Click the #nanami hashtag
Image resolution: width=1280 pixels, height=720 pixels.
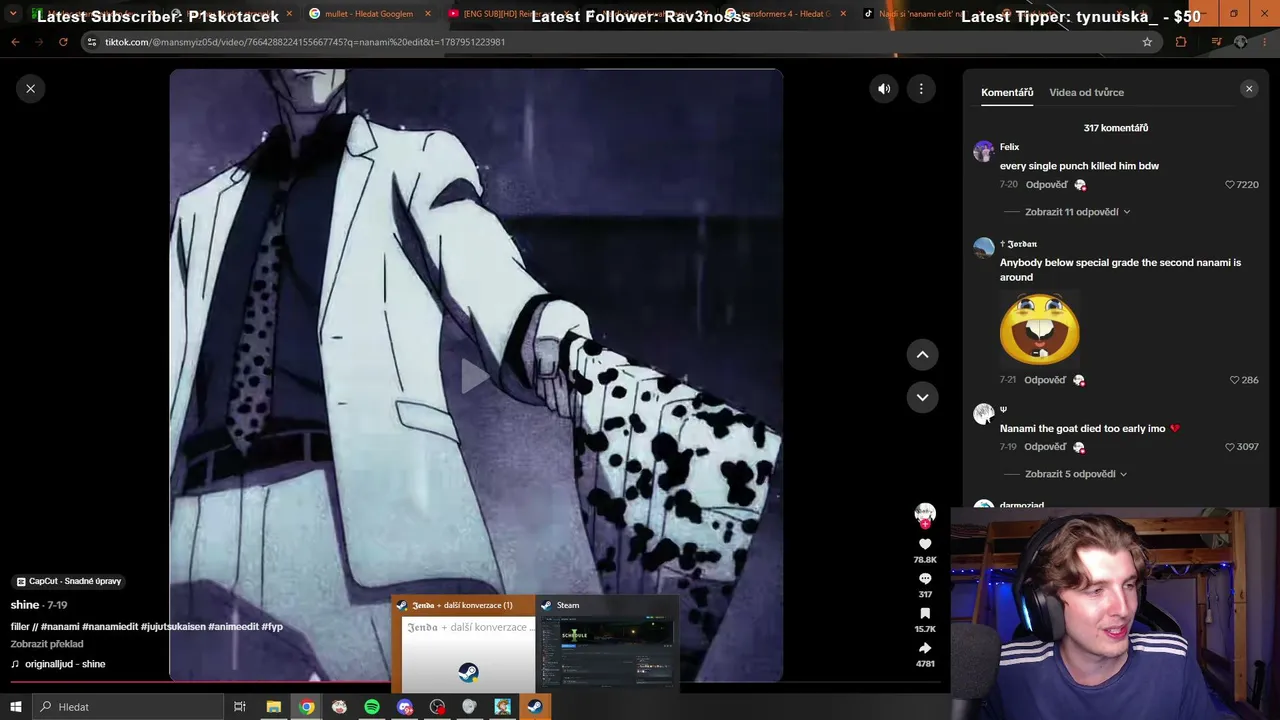click(x=60, y=627)
